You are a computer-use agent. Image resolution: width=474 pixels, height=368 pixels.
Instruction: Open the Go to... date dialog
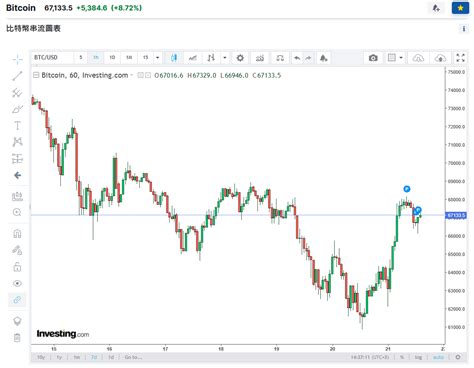click(x=133, y=357)
